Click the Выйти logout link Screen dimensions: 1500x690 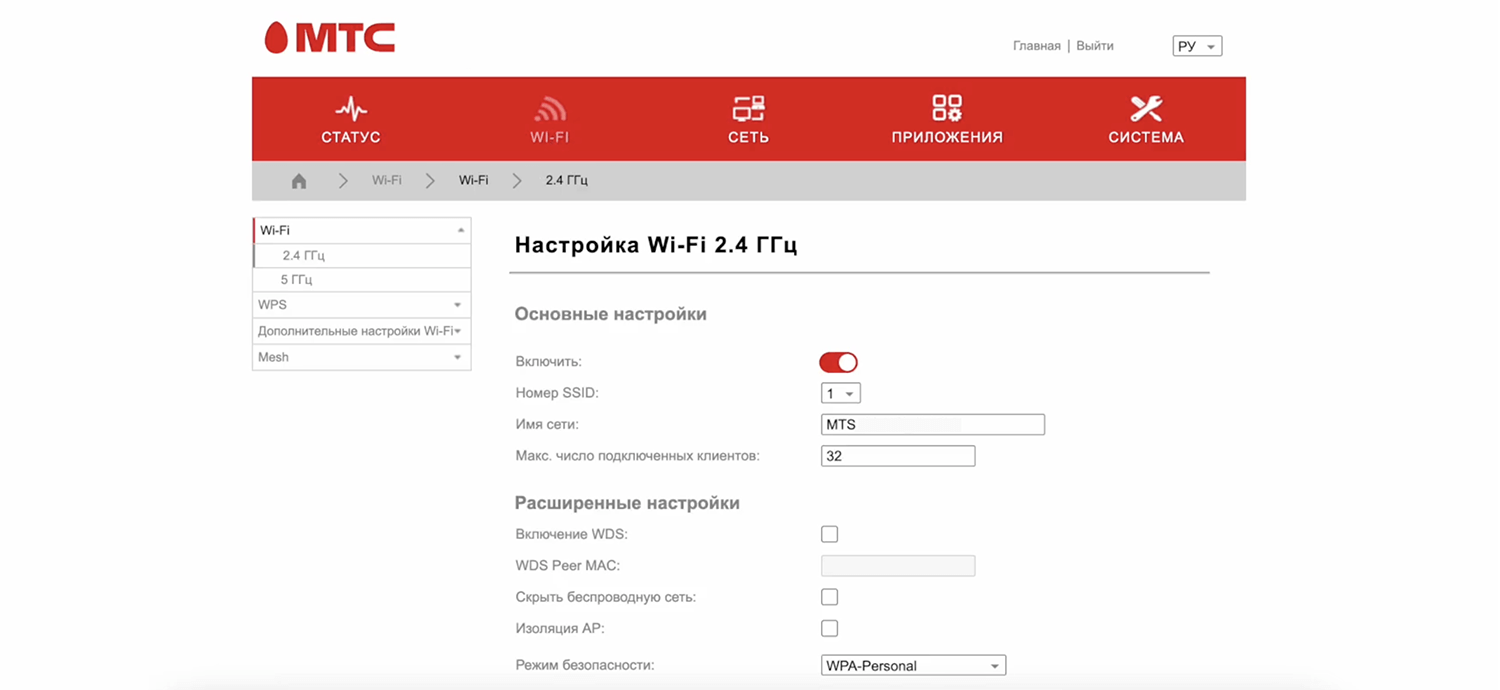pyautogui.click(x=1095, y=46)
